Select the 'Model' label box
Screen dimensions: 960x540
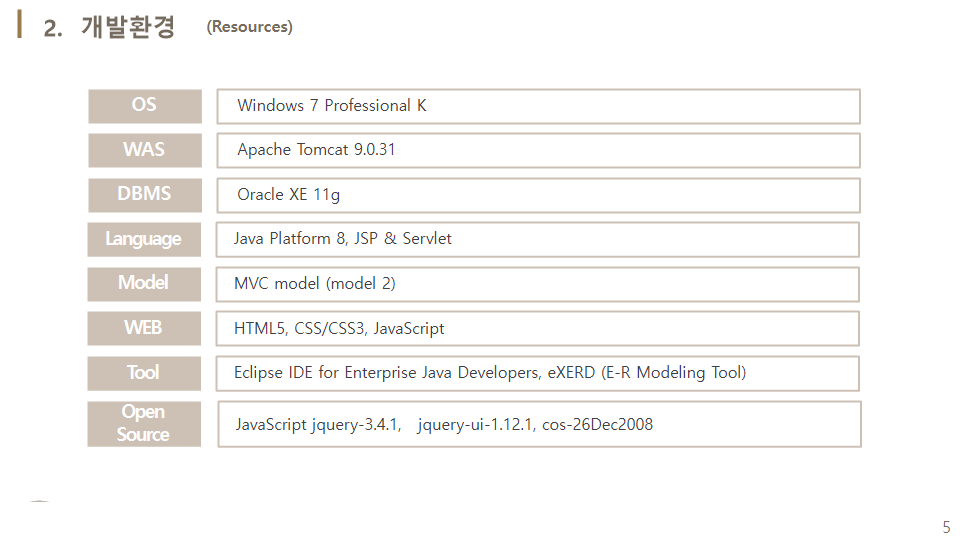click(x=144, y=284)
